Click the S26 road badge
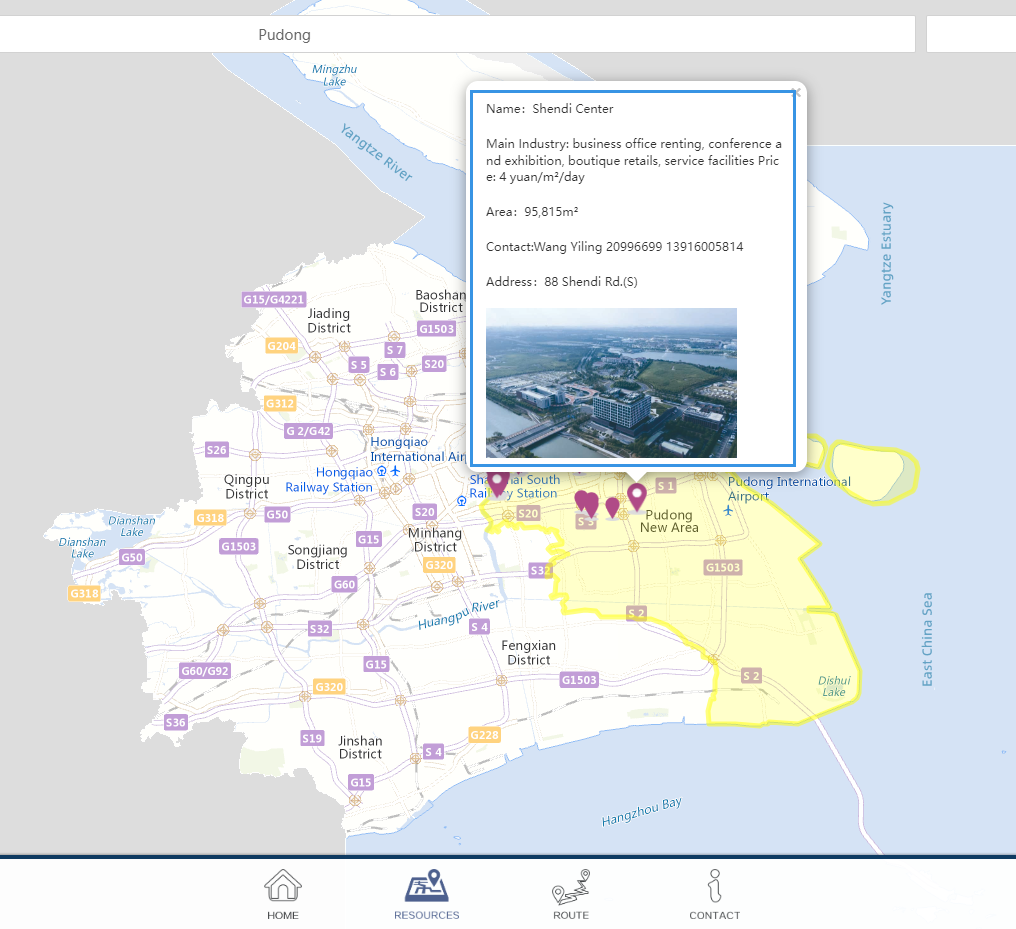 coord(216,450)
